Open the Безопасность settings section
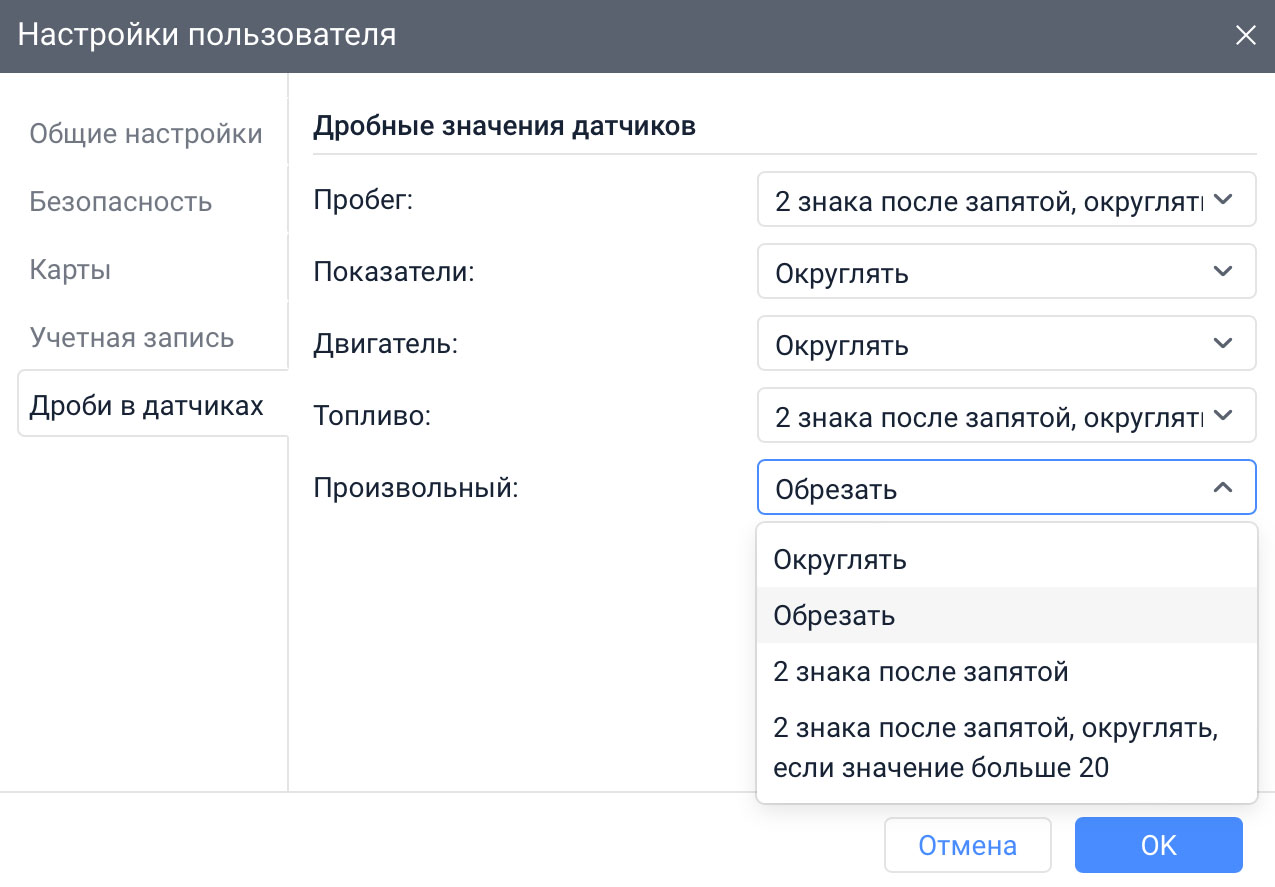This screenshot has height=887, width=1275. coord(120,201)
